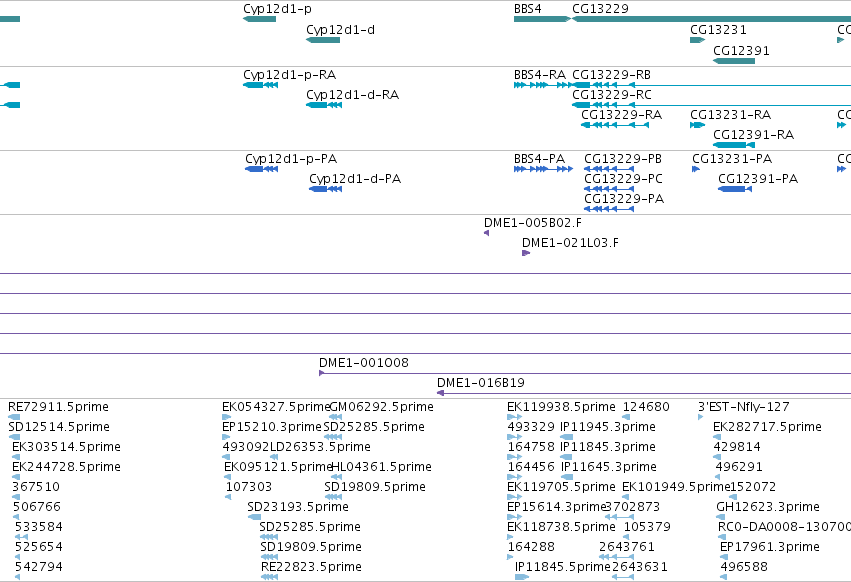Select the BBS4-RA transcript

pyautogui.click(x=543, y=85)
